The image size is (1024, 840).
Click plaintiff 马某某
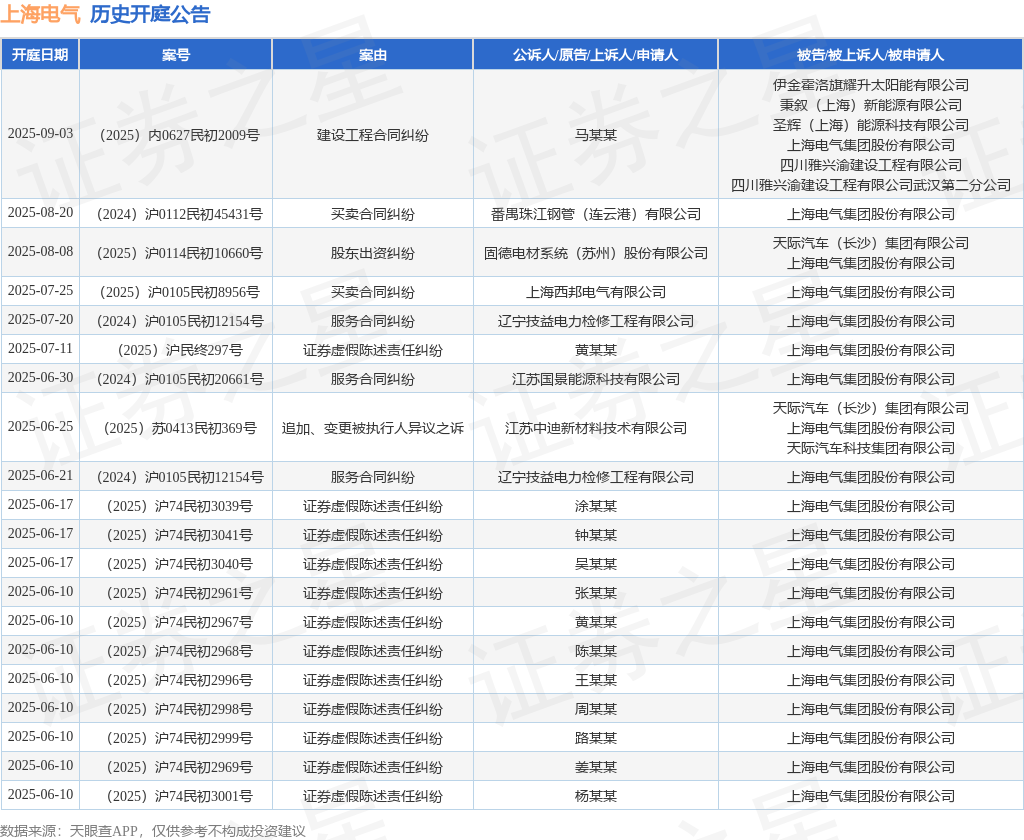595,135
